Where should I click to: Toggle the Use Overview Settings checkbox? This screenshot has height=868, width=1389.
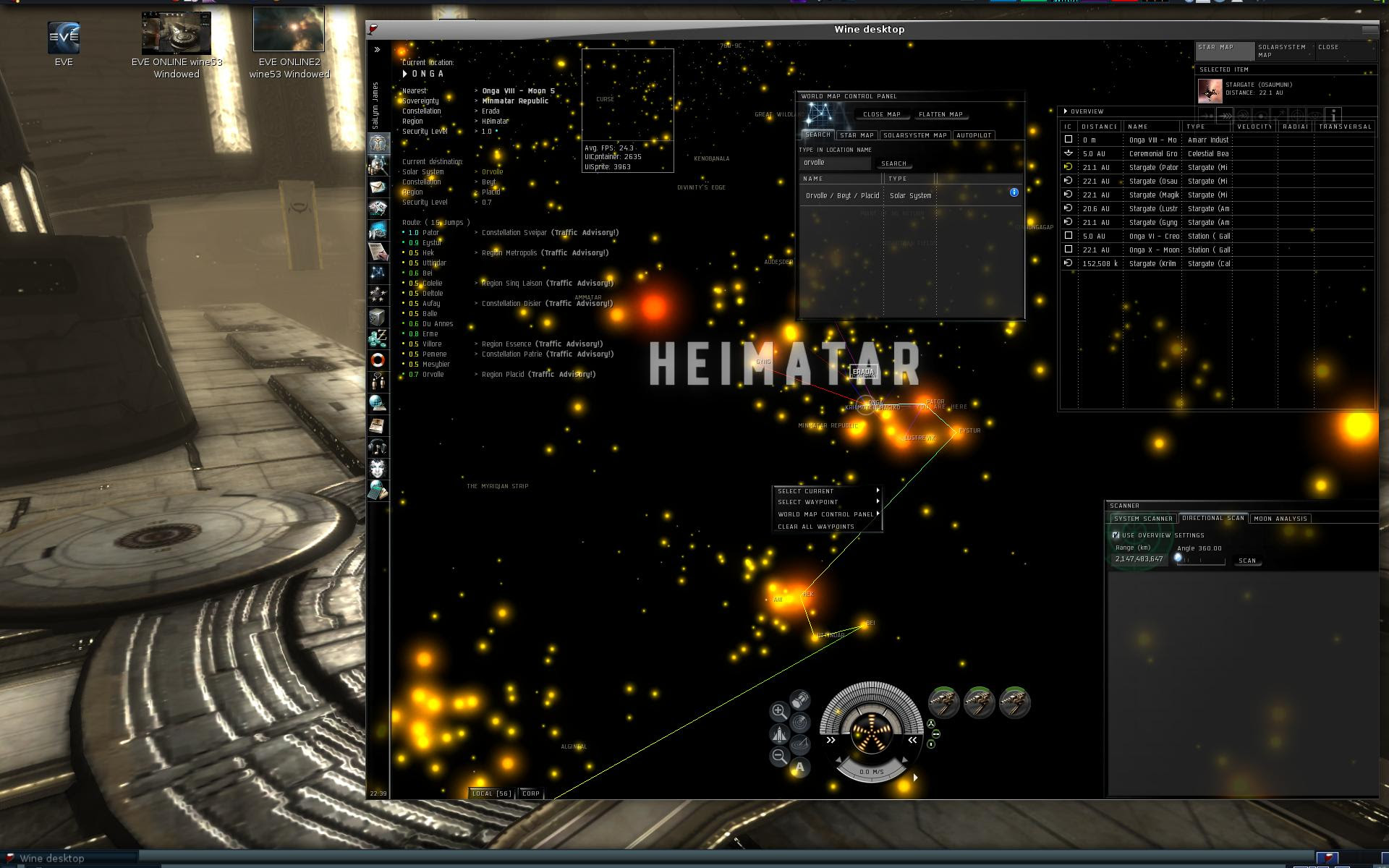tap(1116, 535)
